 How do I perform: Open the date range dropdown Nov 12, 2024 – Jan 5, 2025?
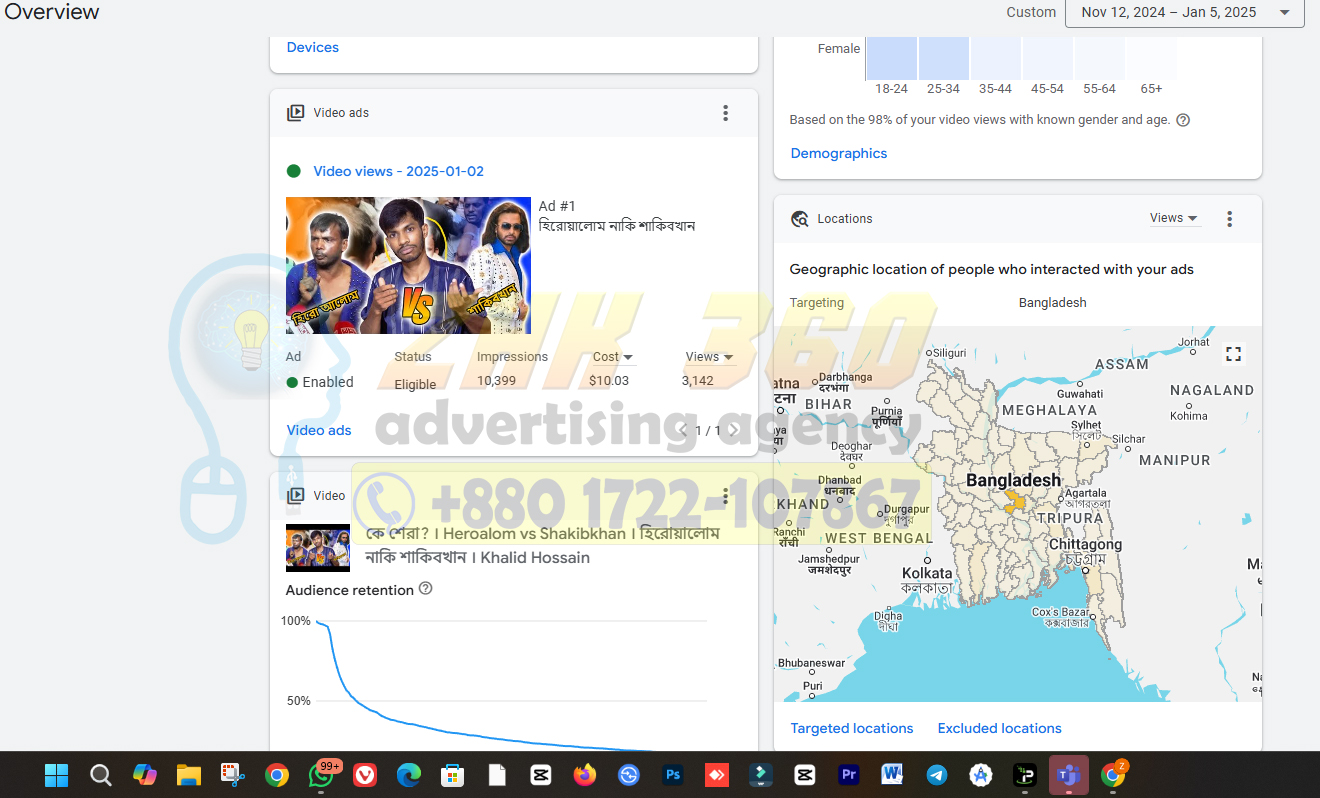tap(1185, 12)
